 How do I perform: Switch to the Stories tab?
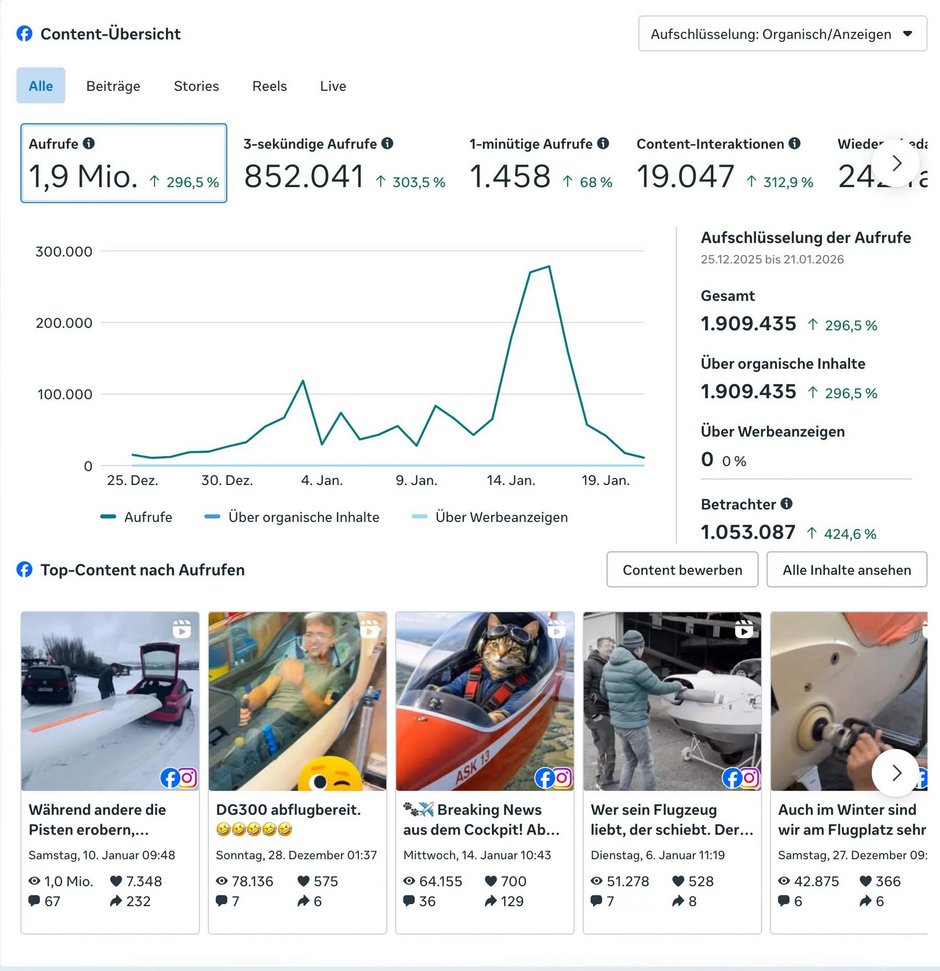pyautogui.click(x=196, y=86)
